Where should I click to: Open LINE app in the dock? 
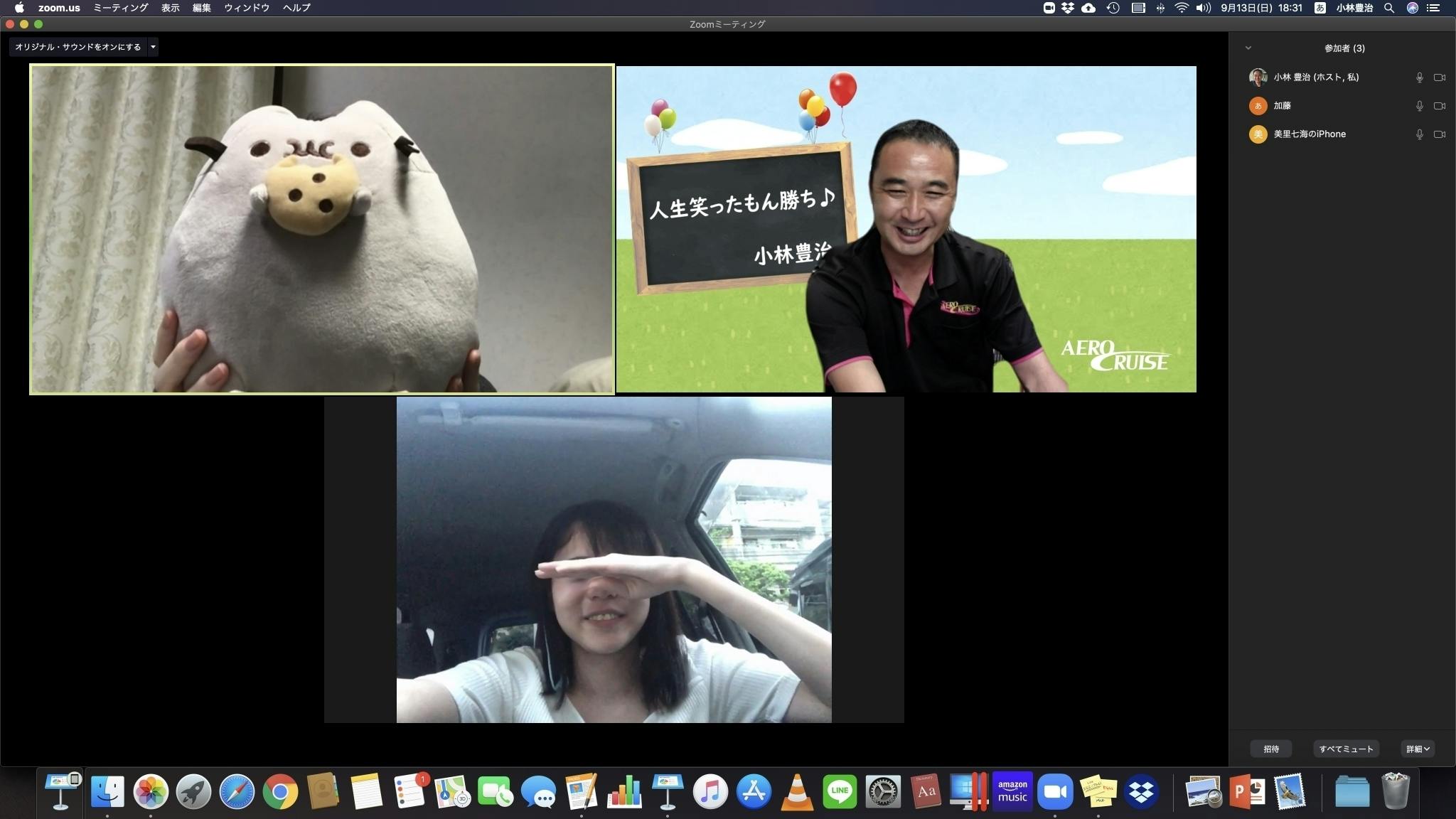839,792
